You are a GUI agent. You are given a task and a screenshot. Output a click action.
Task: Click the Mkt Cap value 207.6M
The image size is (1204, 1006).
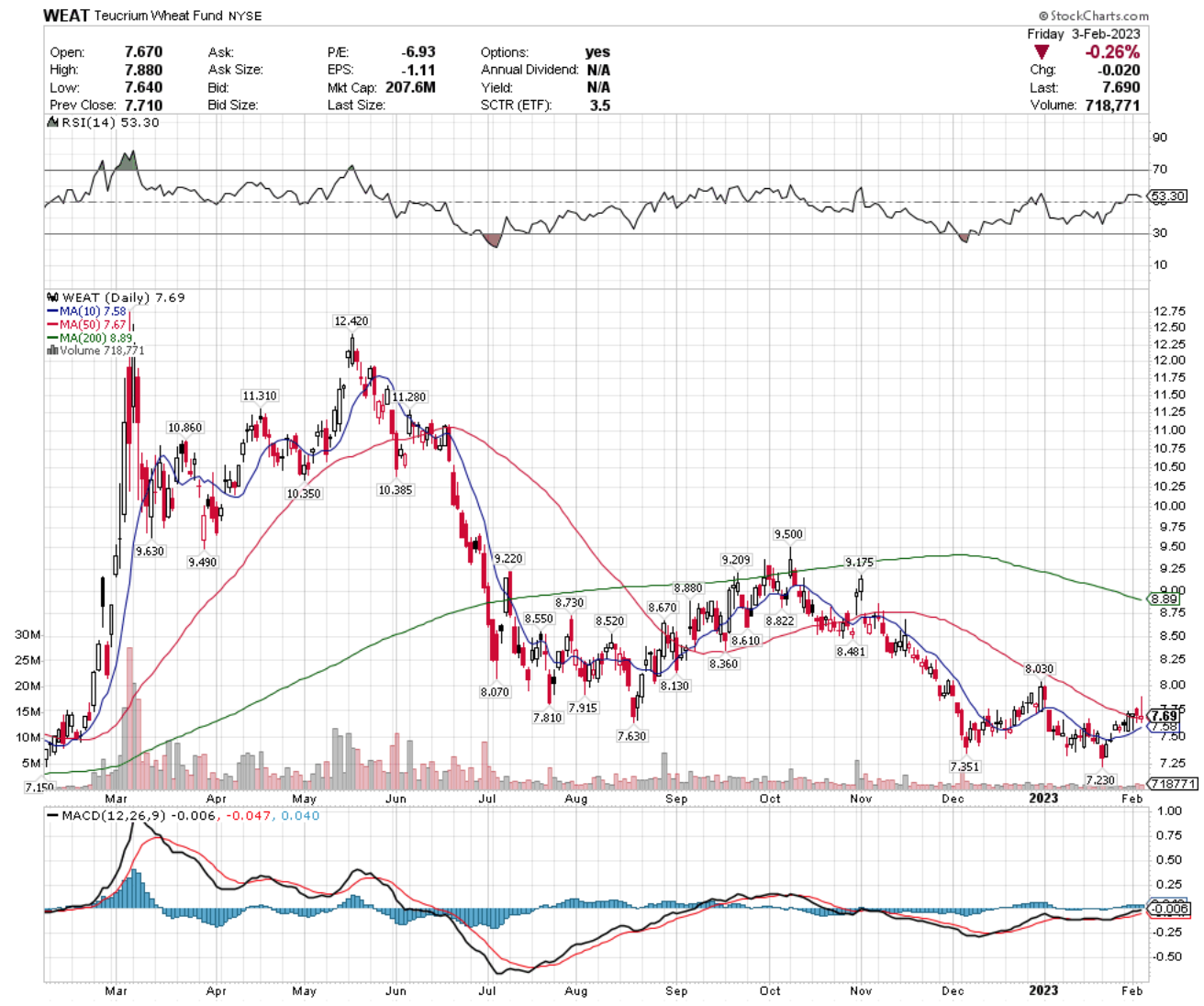pos(411,87)
